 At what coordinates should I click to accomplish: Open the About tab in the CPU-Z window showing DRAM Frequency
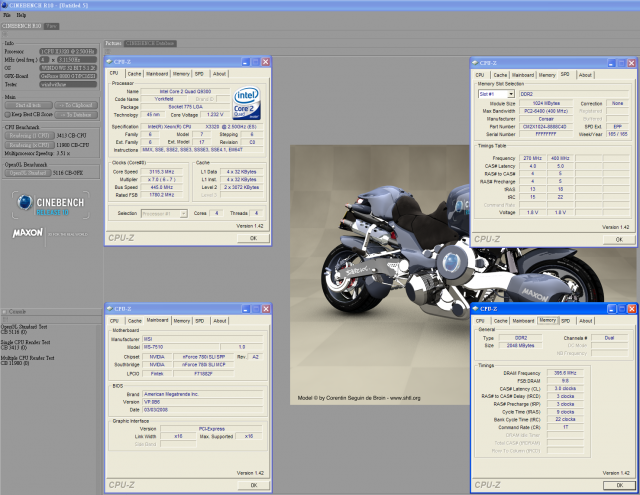[585, 321]
